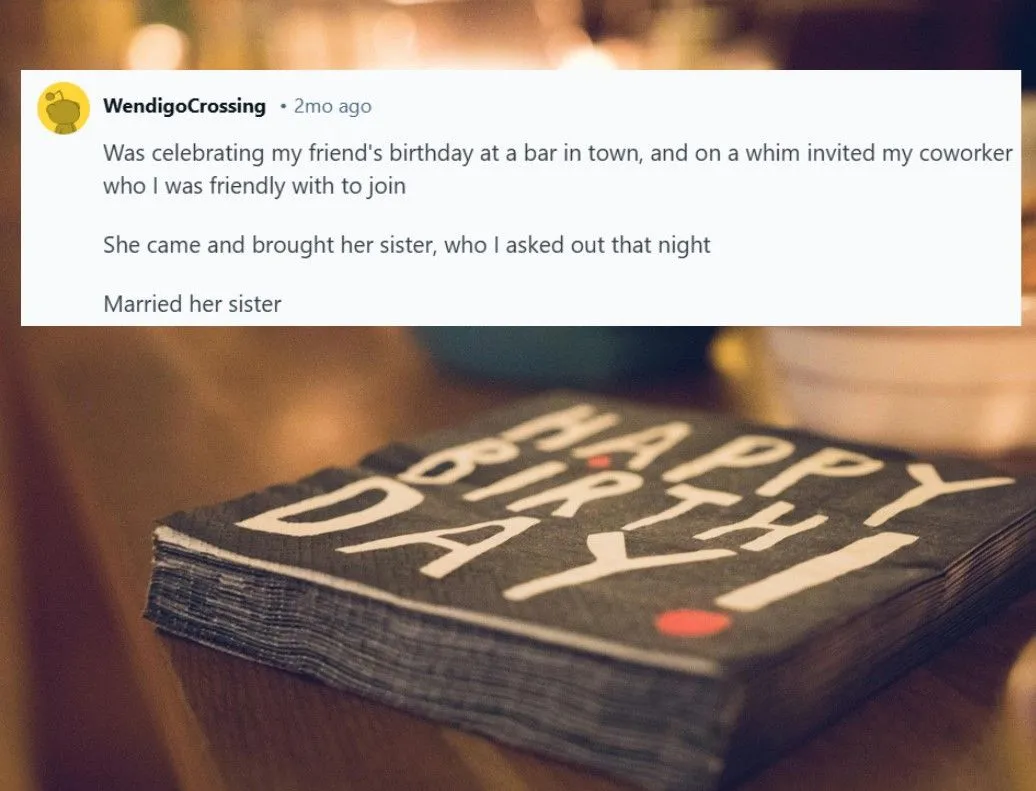Image resolution: width=1036 pixels, height=791 pixels.
Task: Click the dot separator before the timestamp
Action: tap(284, 106)
